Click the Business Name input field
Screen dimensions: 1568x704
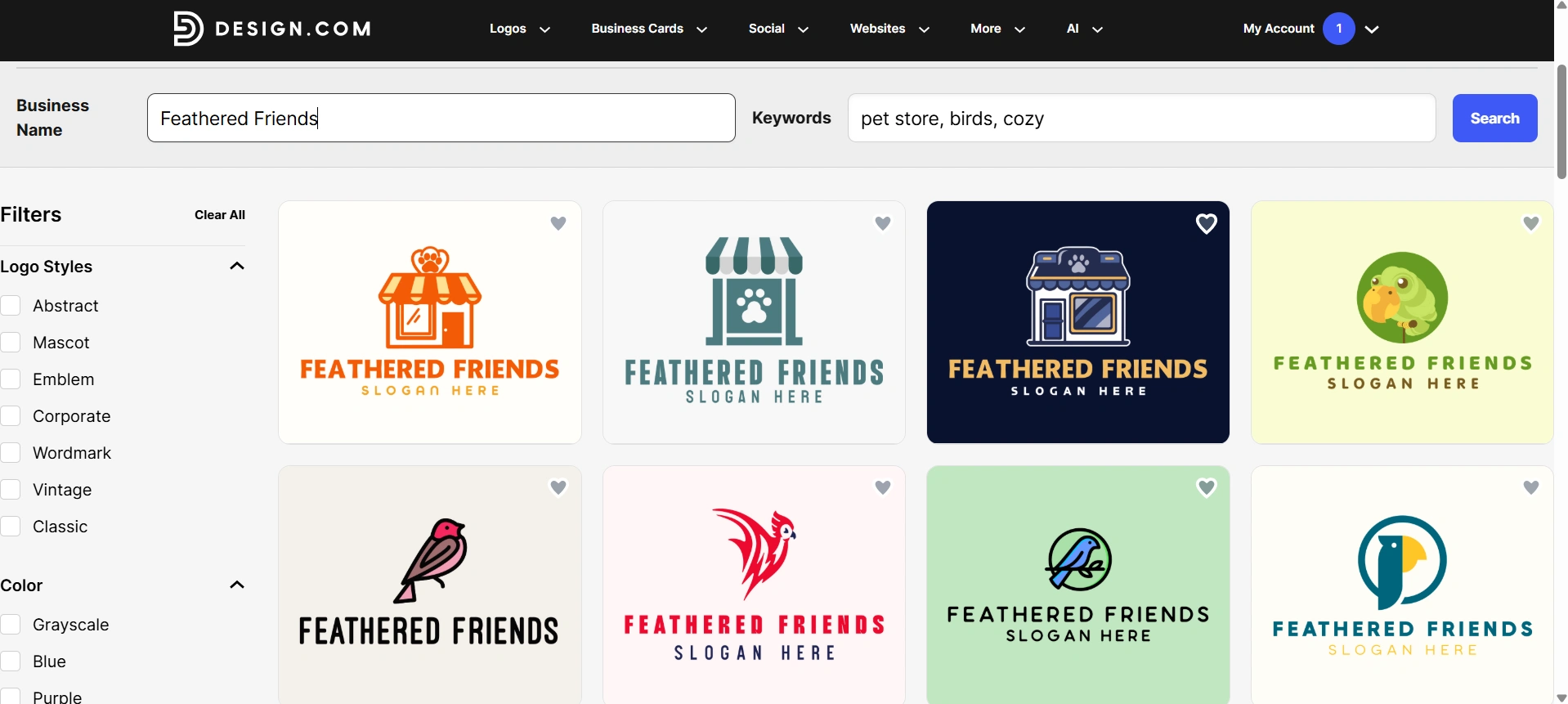point(441,118)
